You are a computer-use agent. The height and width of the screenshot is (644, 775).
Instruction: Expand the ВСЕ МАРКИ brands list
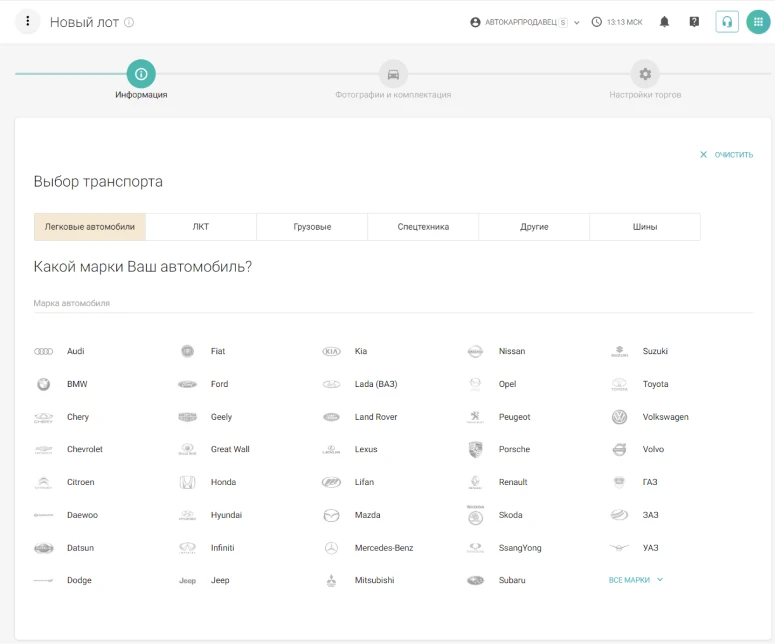636,580
